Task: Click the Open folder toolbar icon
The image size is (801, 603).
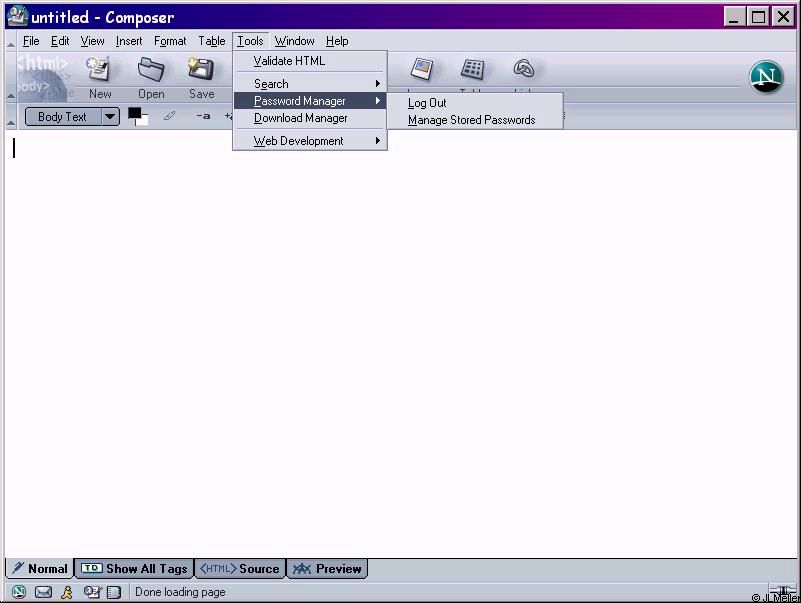Action: (151, 77)
